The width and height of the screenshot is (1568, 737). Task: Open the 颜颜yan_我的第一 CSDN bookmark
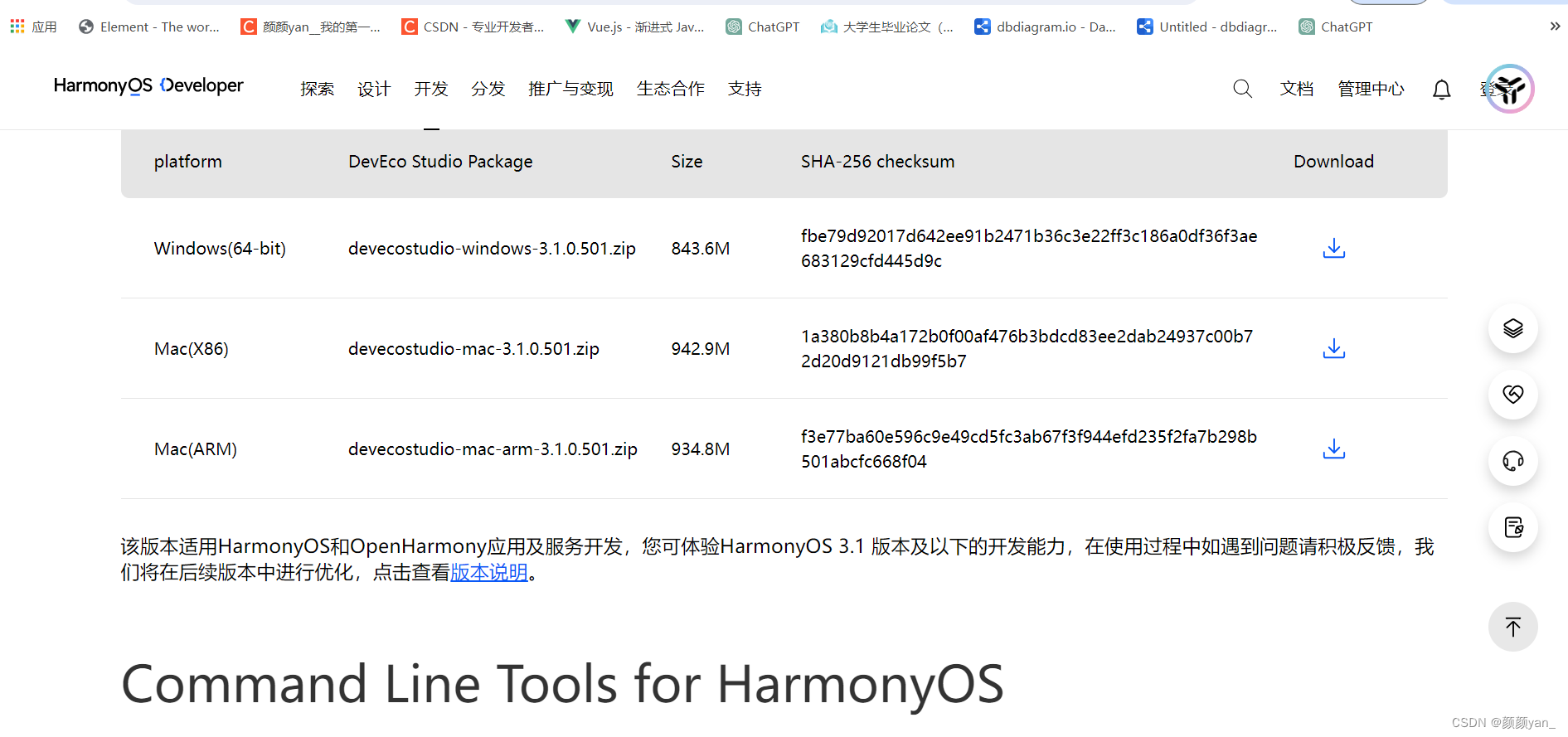pyautogui.click(x=311, y=27)
